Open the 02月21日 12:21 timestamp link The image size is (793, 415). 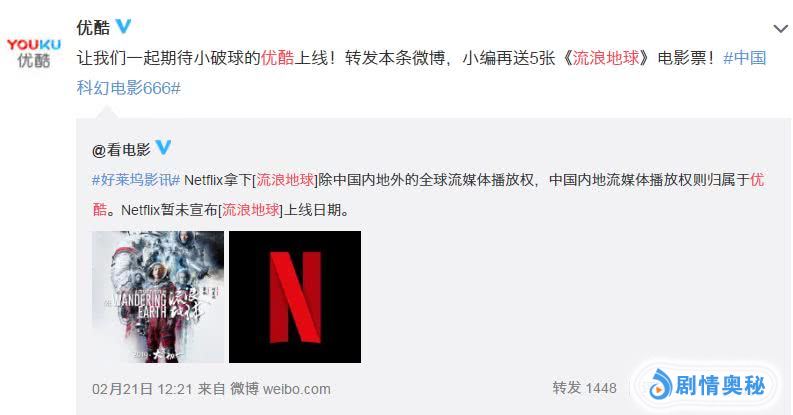142,389
